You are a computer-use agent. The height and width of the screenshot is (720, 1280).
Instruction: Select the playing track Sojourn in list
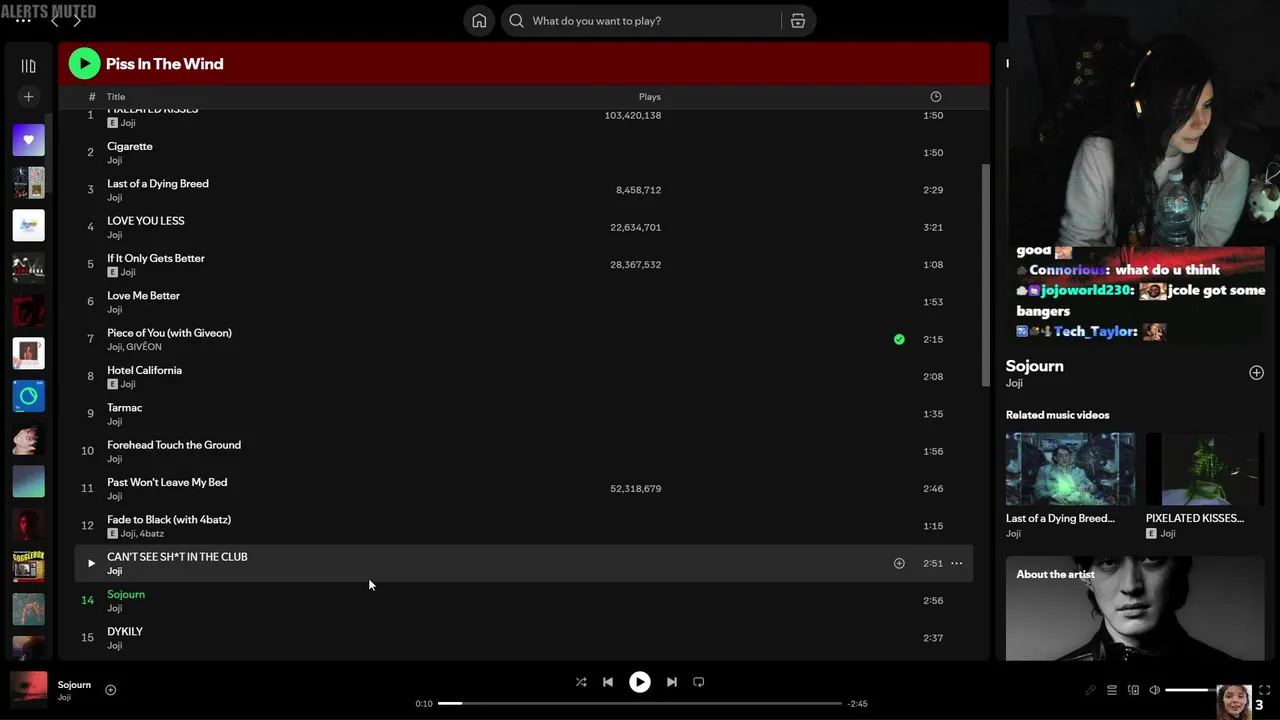coord(126,594)
